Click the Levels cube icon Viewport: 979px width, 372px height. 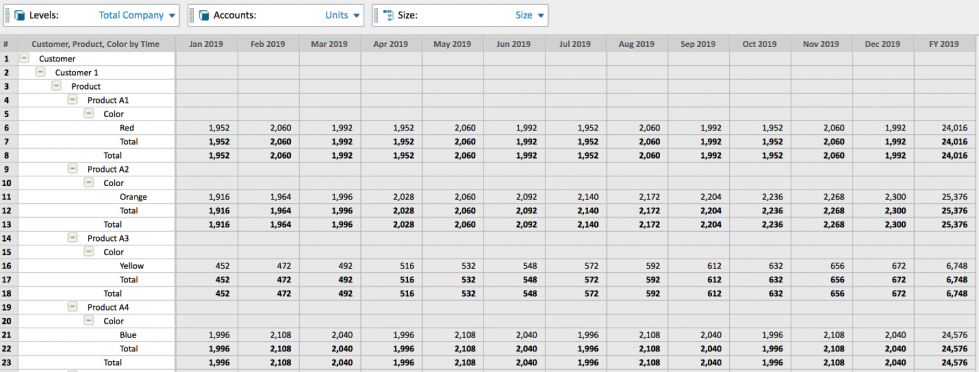(19, 16)
